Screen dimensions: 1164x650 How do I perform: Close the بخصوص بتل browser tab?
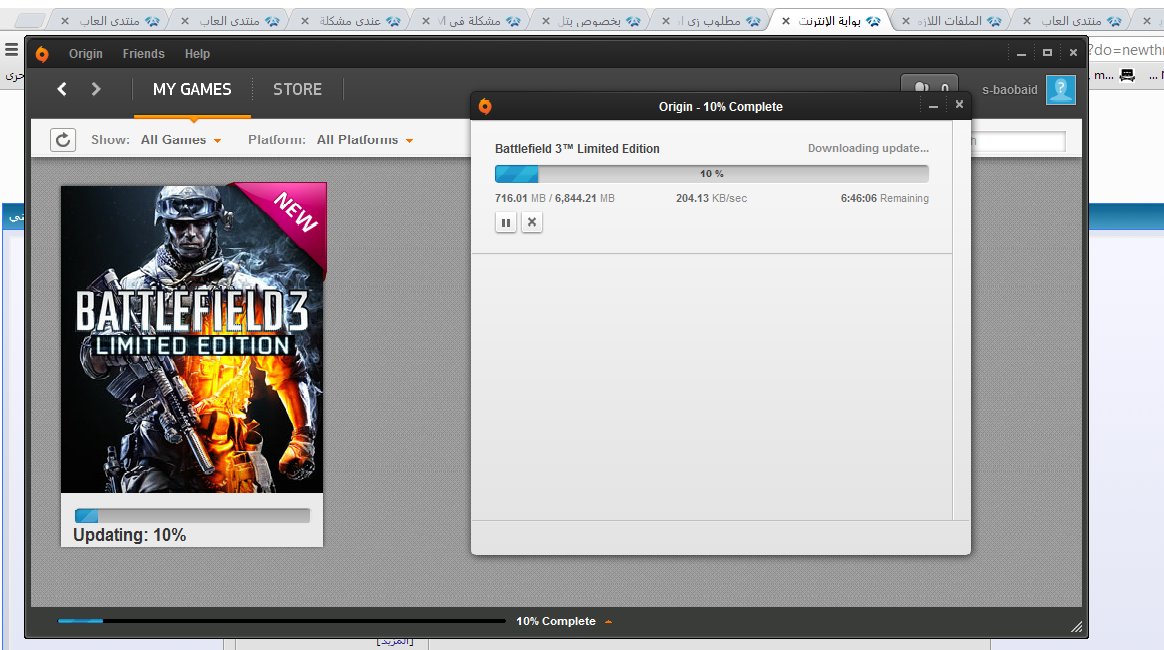(546, 21)
